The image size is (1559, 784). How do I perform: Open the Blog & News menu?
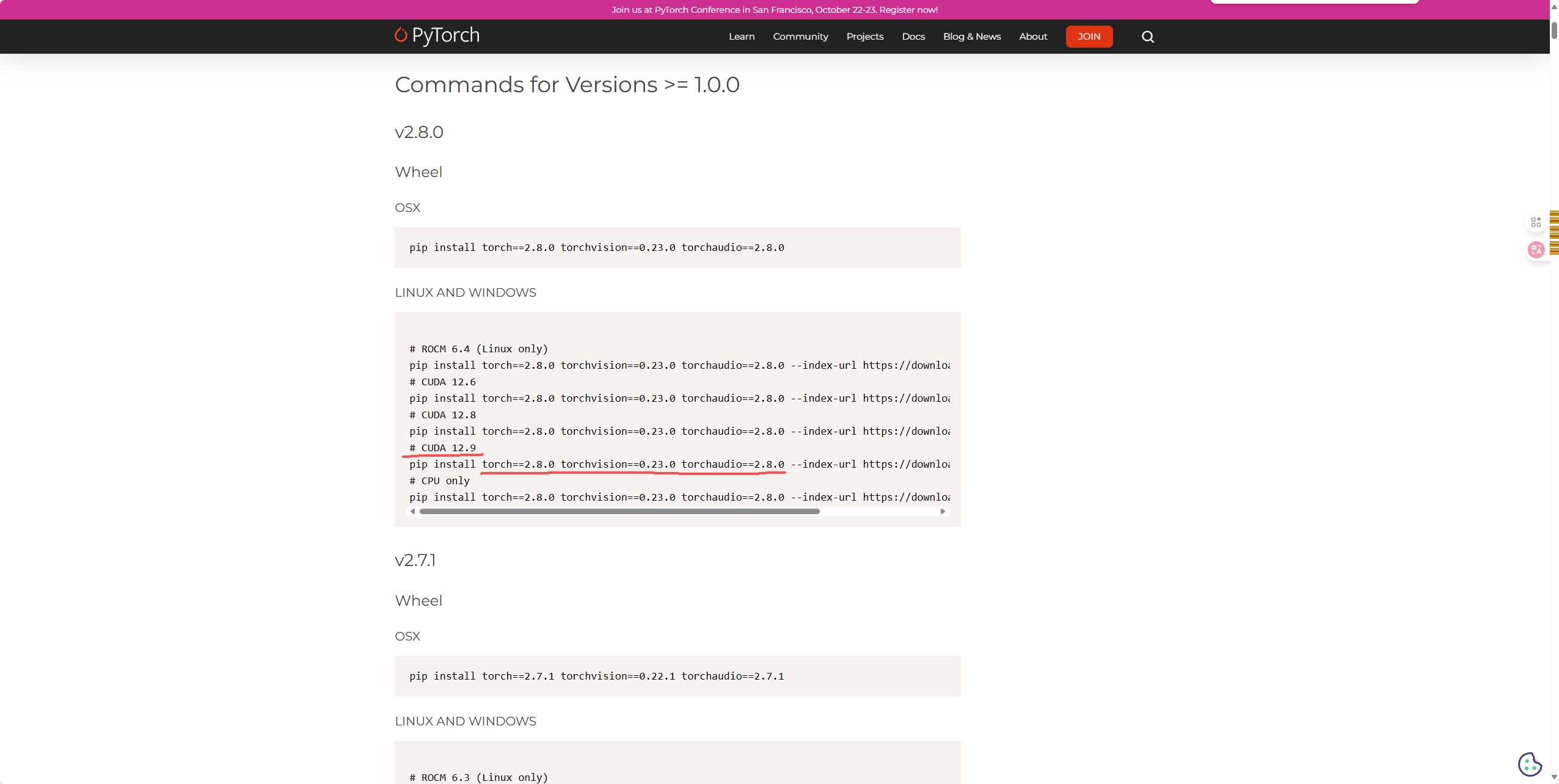coord(971,37)
